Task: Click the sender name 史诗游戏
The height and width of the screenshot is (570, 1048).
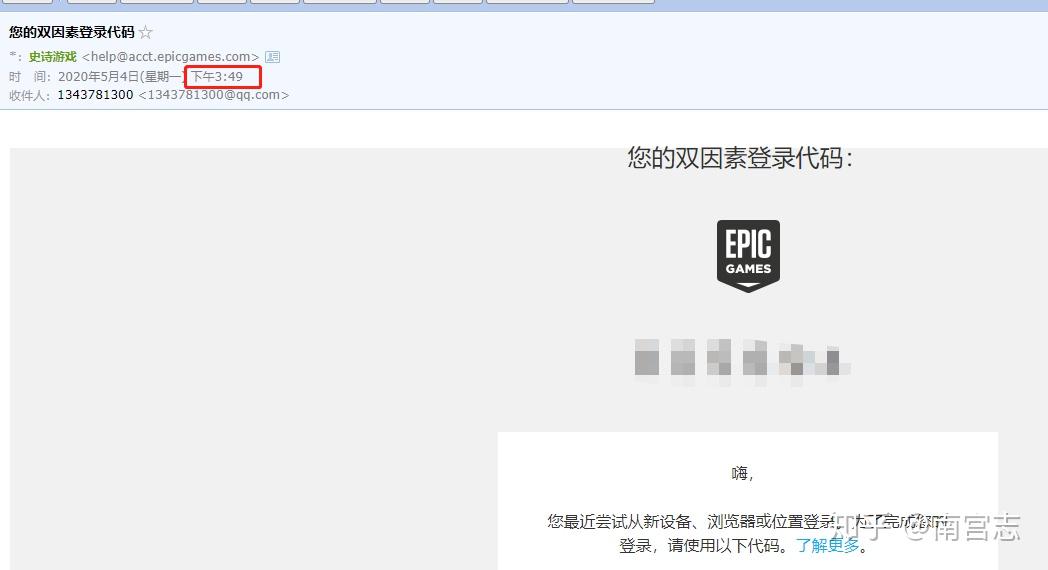Action: coord(52,57)
